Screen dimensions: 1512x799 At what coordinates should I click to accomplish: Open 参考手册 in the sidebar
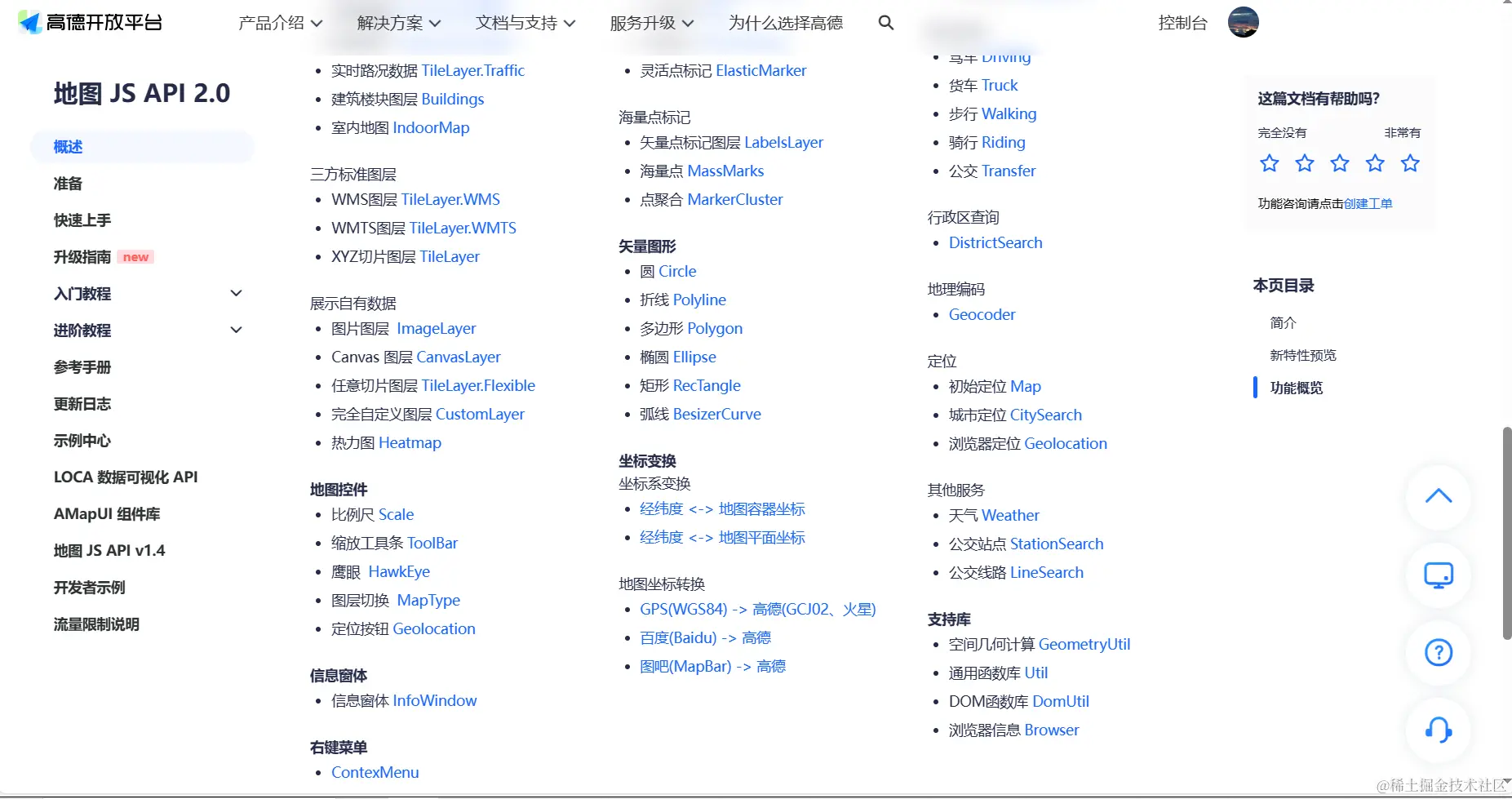point(82,367)
